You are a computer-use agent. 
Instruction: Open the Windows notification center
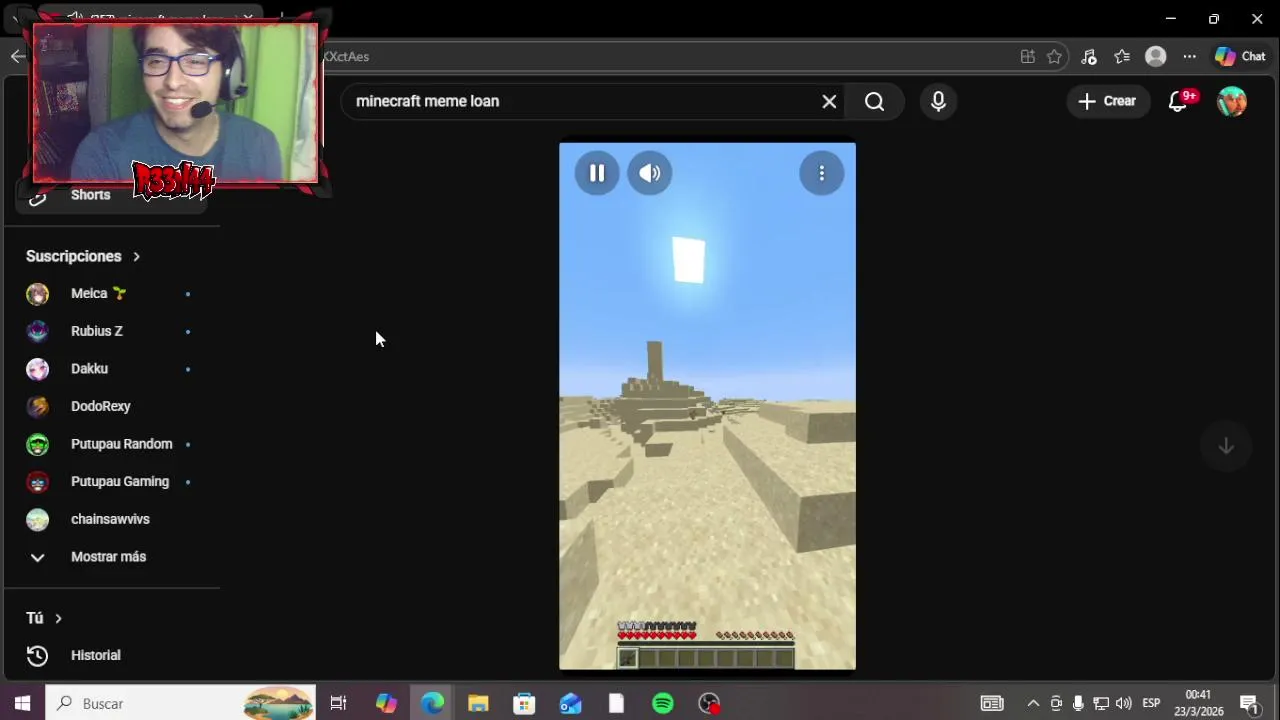(x=1249, y=703)
